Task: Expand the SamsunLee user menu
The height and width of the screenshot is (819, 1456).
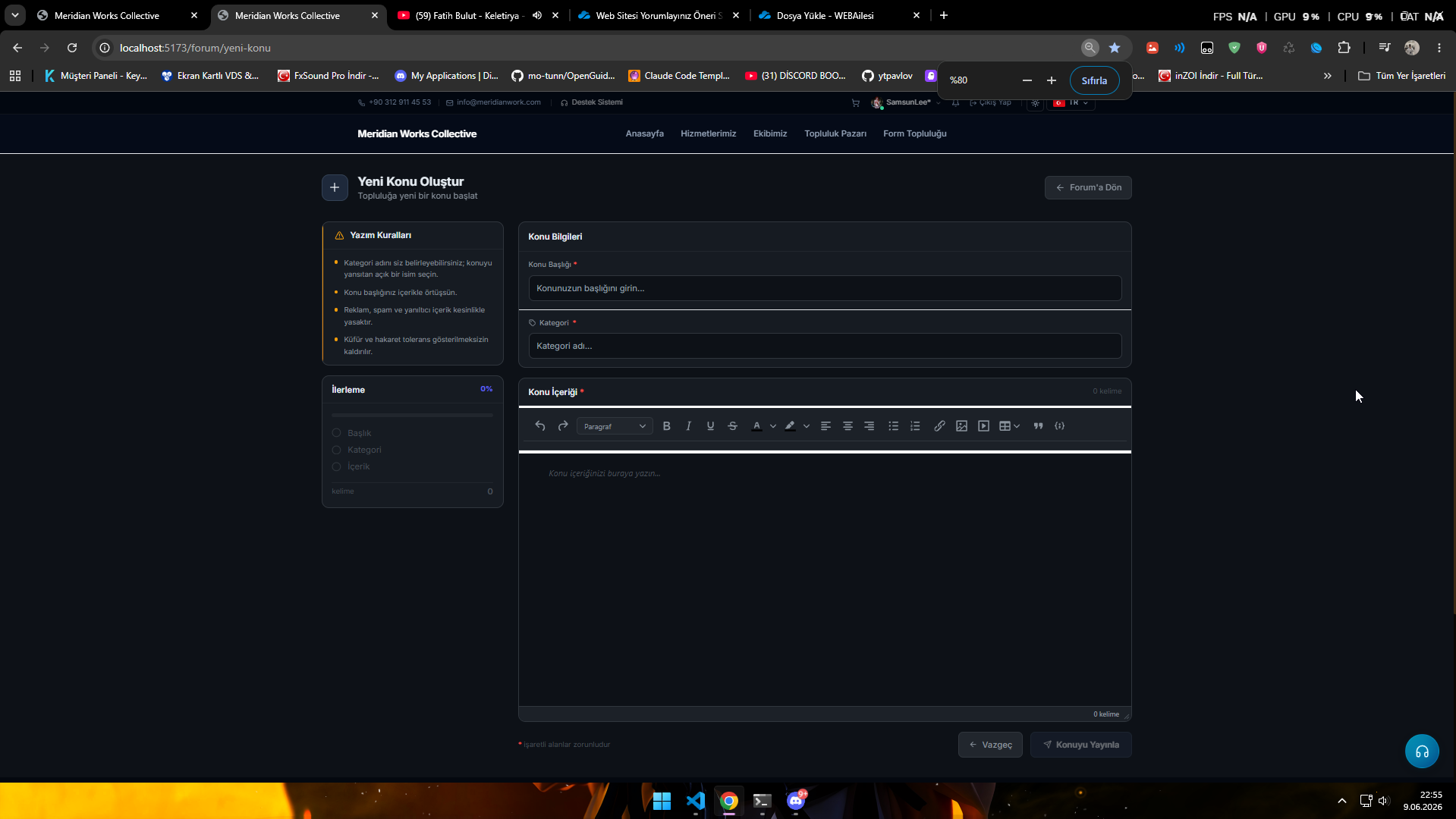Action: [x=906, y=103]
